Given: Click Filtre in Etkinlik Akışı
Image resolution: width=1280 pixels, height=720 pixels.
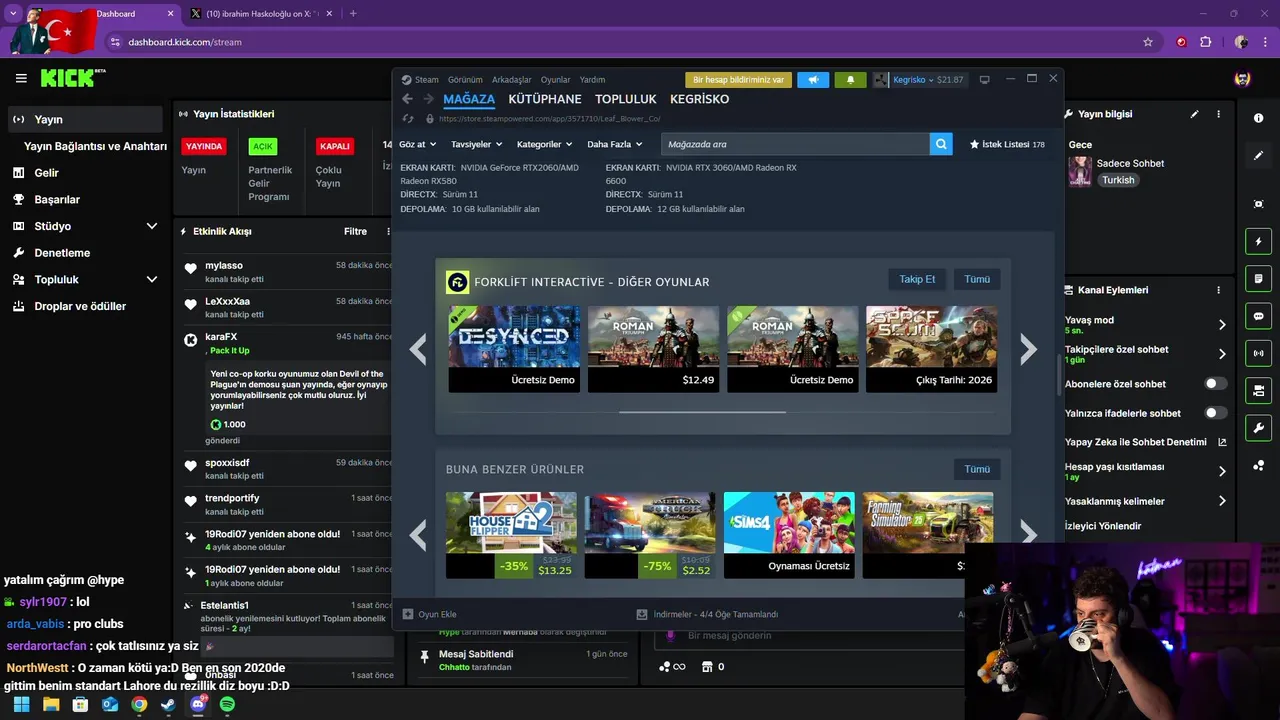Looking at the screenshot, I should point(355,231).
